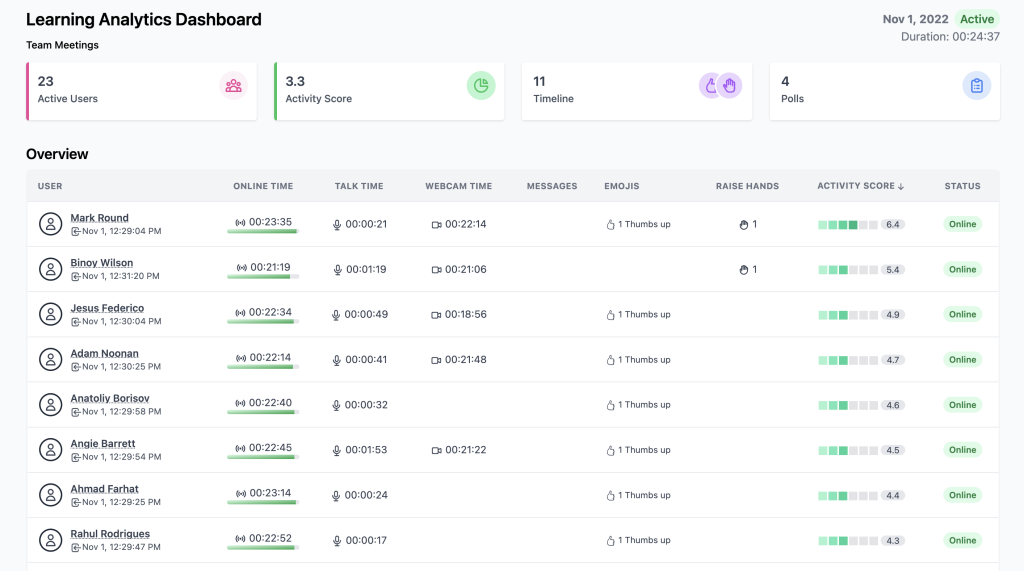Screen dimensions: 1024x571
Task: Click the Active meeting status badge
Action: tap(976, 19)
